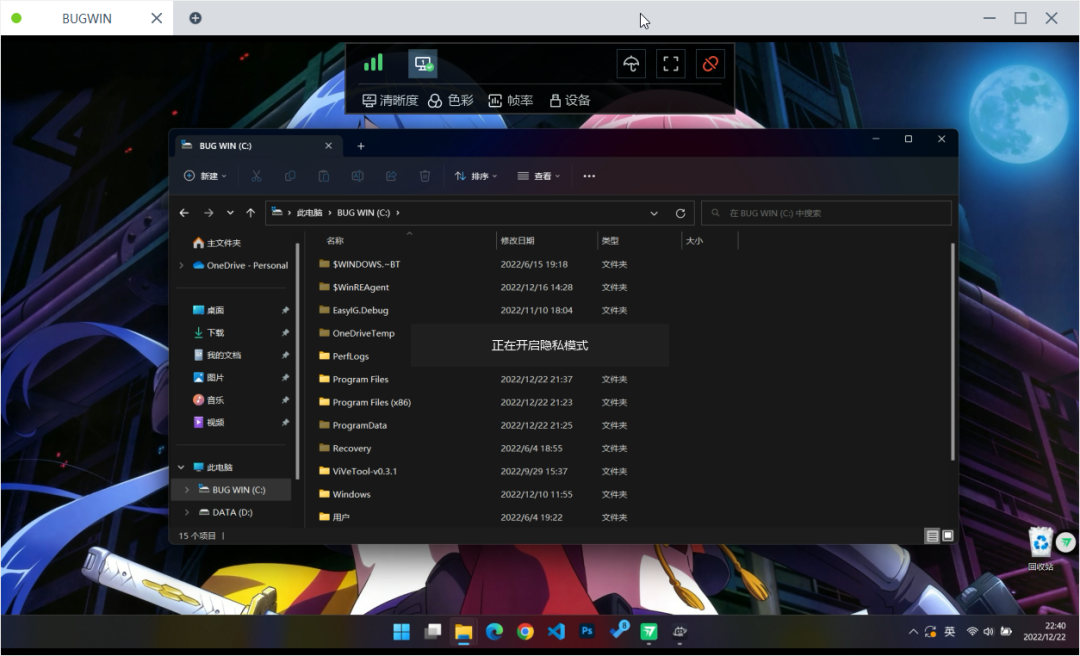Switch to details list view toggle
1080x656 pixels.
pyautogui.click(x=932, y=536)
